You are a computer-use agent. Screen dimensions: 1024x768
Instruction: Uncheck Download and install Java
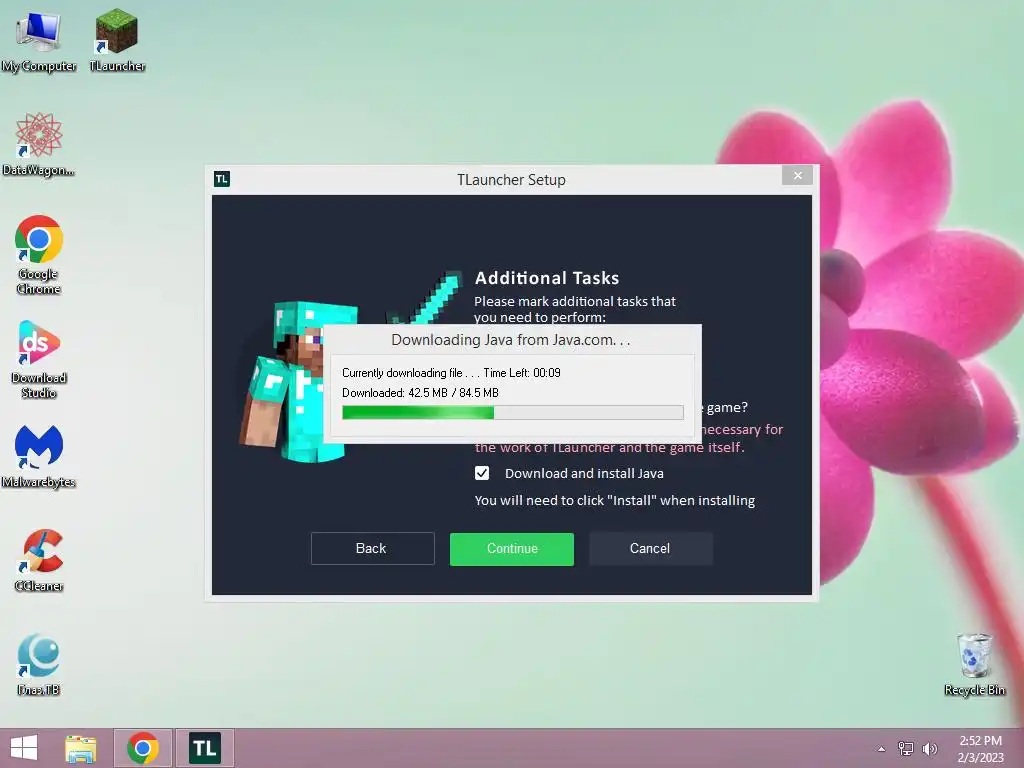coord(482,473)
